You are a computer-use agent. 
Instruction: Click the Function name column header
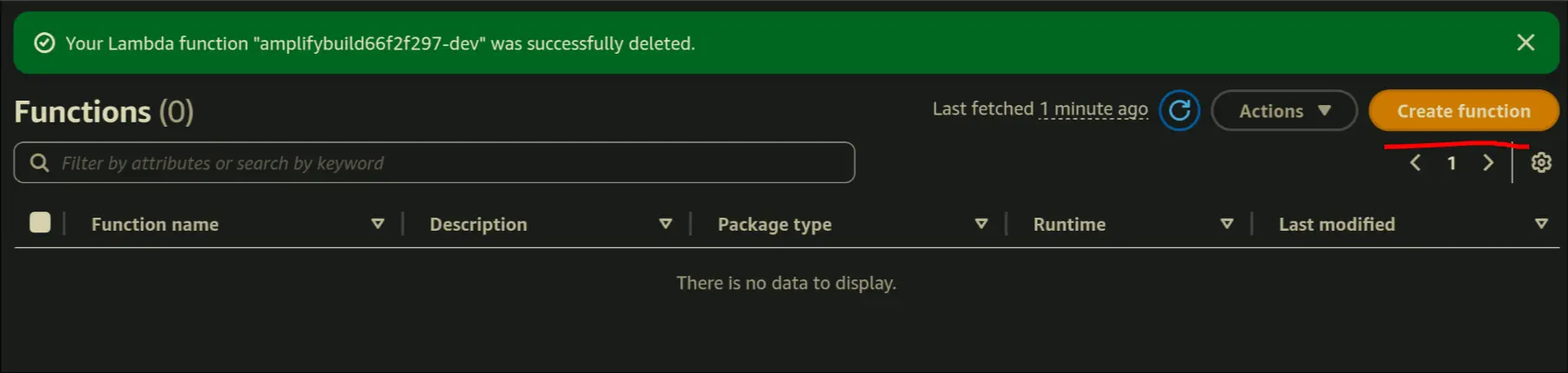pos(155,225)
